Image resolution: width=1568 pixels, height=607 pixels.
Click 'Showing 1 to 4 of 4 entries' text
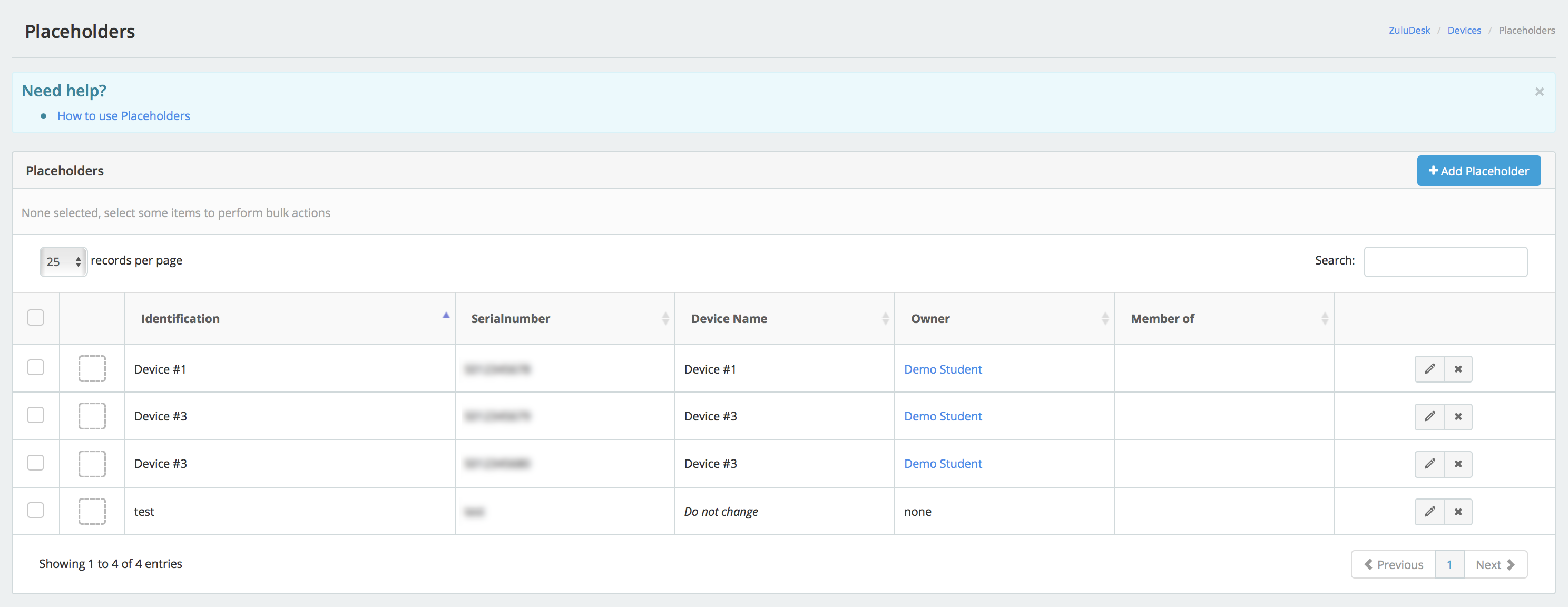[111, 564]
